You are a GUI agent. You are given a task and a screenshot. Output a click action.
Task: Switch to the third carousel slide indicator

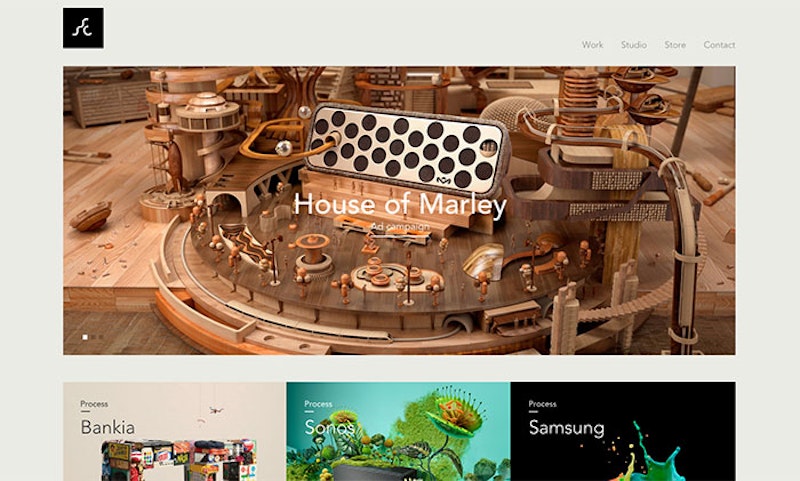pyautogui.click(x=101, y=337)
